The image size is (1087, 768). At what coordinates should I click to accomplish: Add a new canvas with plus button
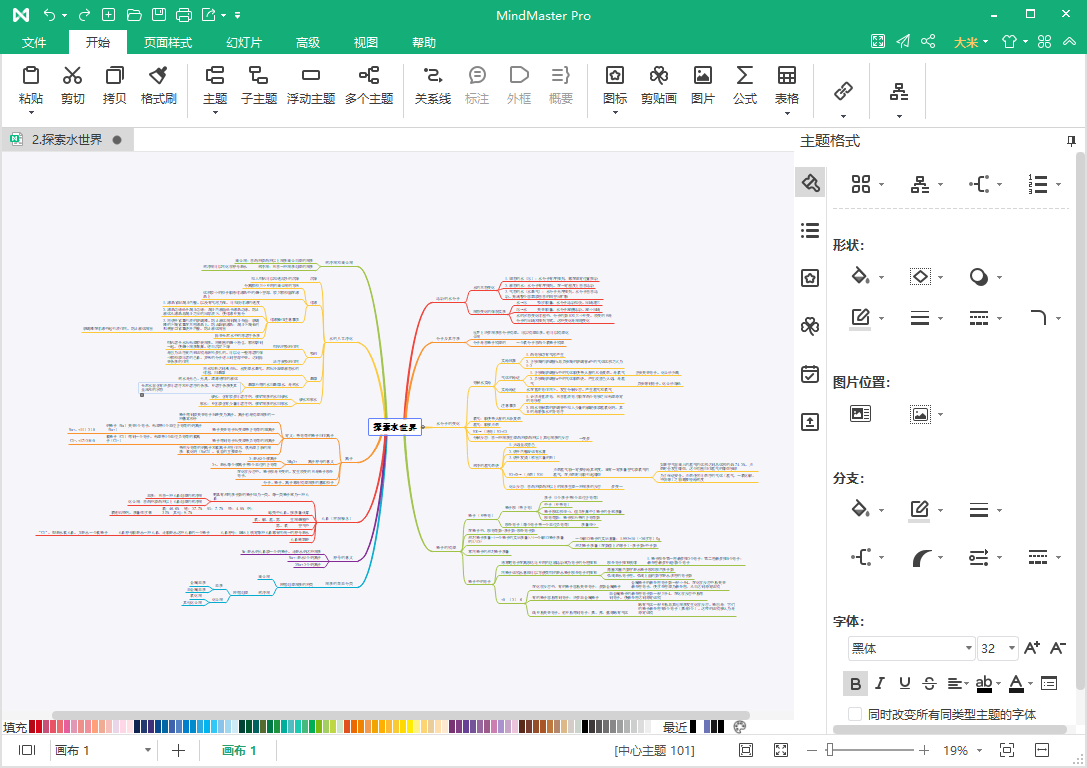tap(178, 750)
